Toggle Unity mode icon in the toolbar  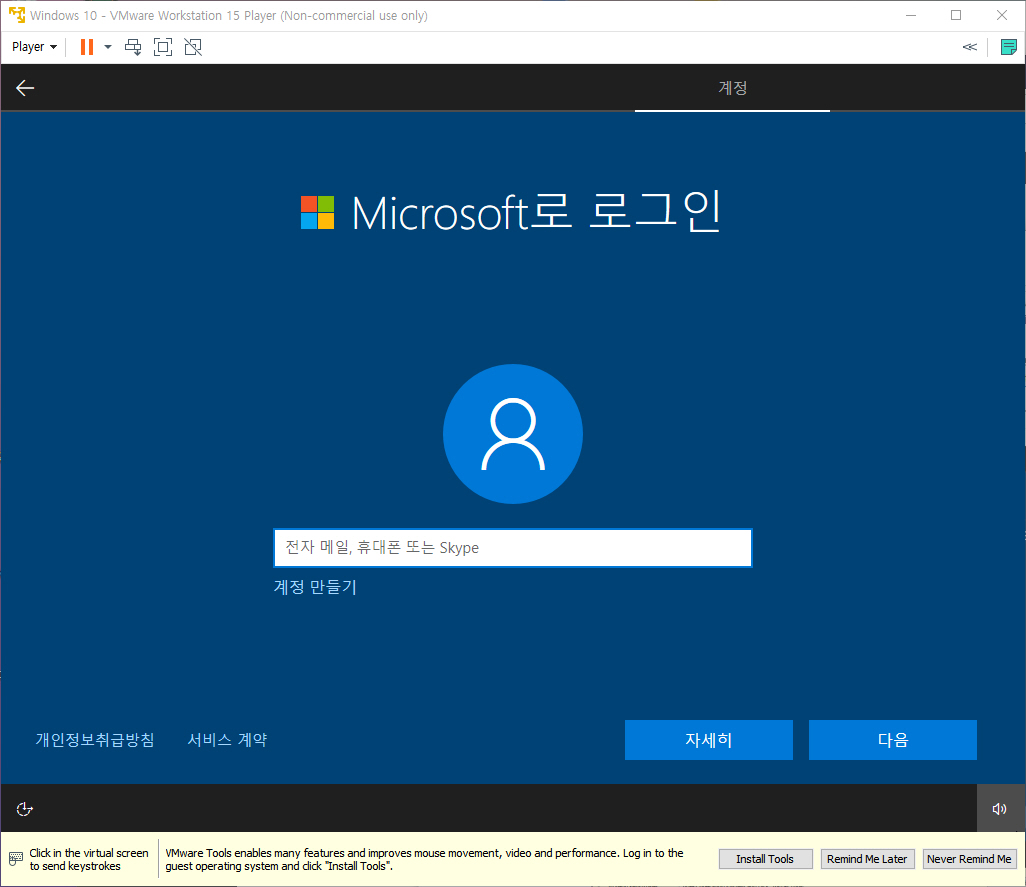193,47
